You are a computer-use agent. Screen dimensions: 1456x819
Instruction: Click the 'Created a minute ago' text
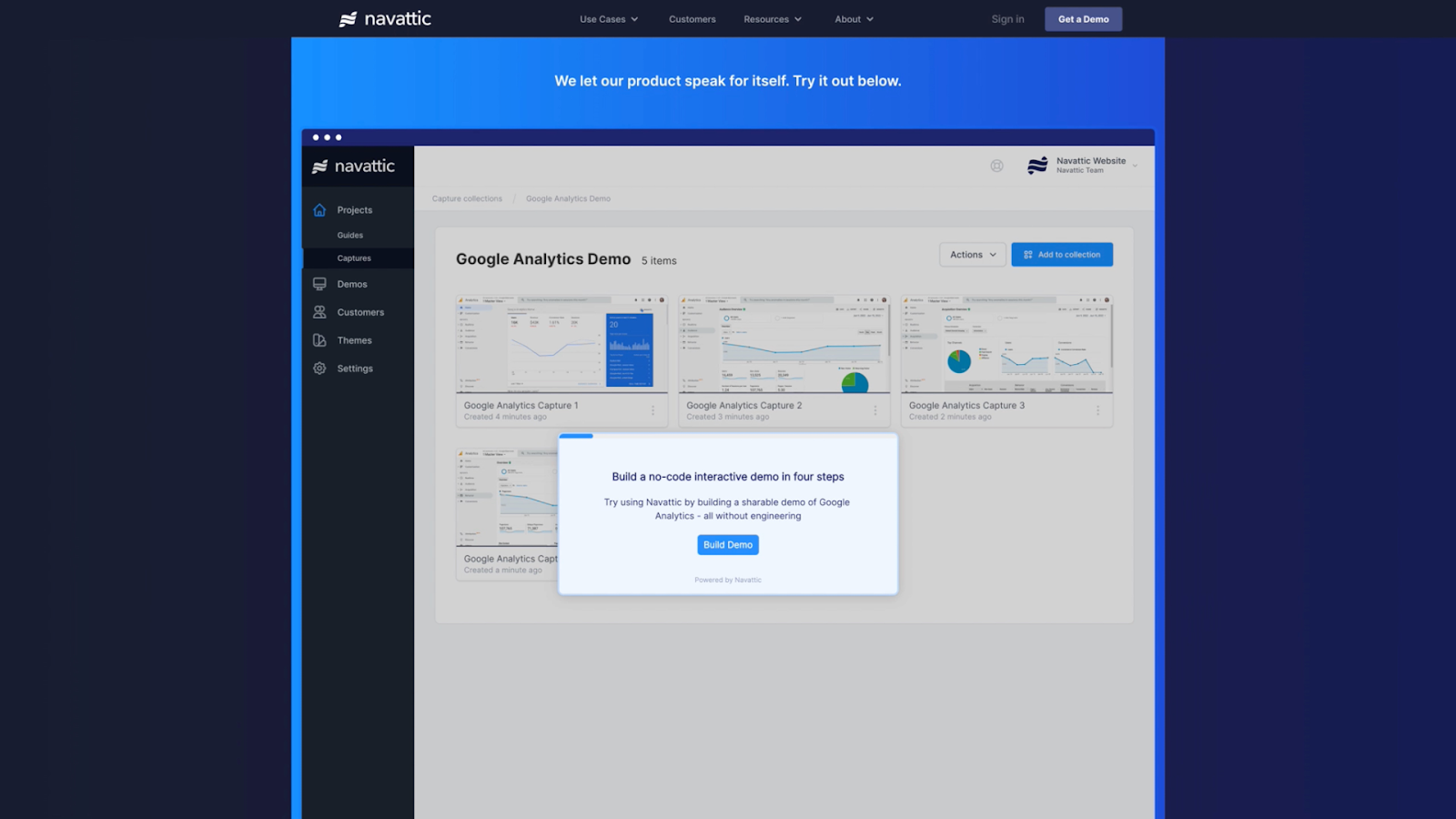click(502, 571)
